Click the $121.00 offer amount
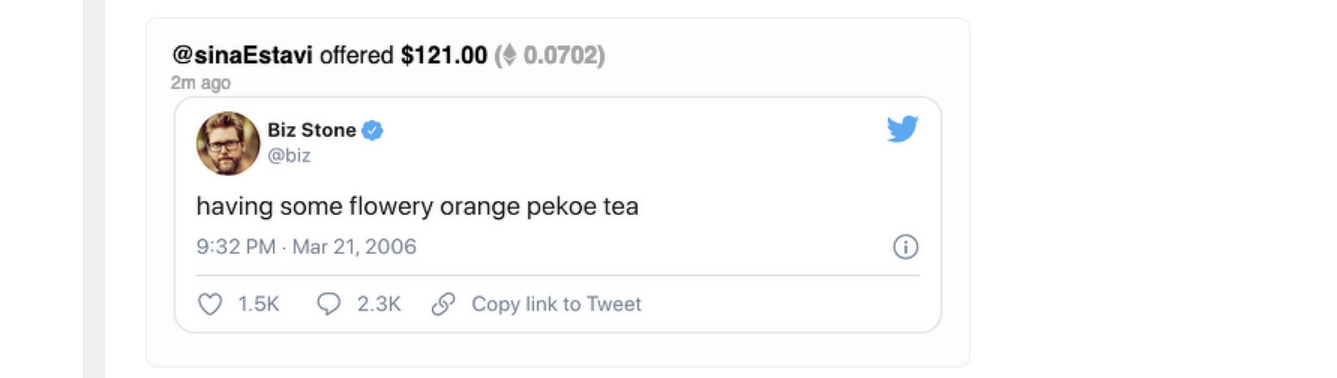The image size is (1337, 378). 444,55
